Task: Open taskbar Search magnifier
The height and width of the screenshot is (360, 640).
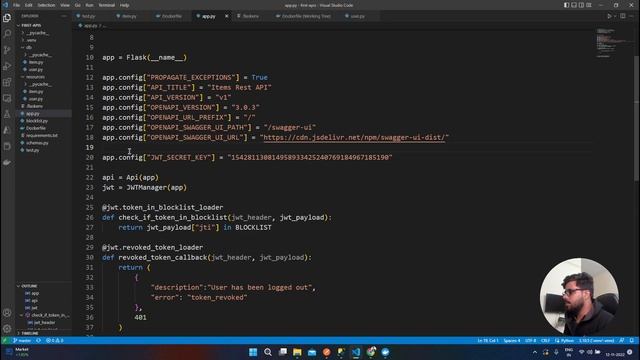Action: click(x=268, y=352)
